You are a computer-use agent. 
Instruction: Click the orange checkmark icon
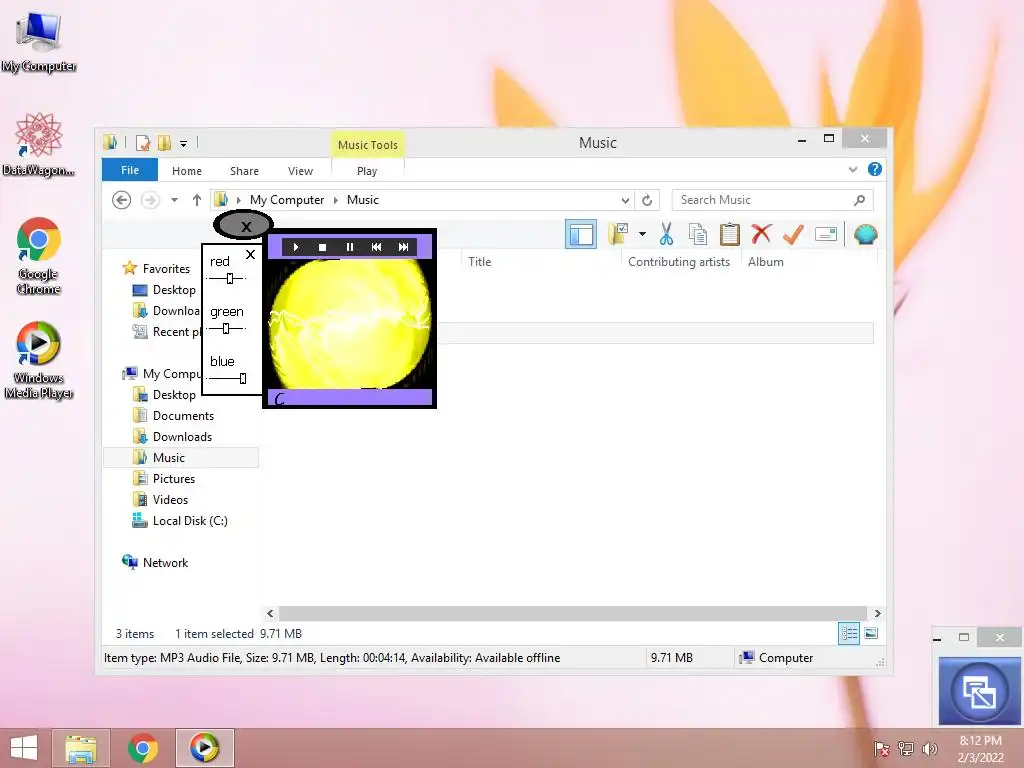tap(793, 234)
